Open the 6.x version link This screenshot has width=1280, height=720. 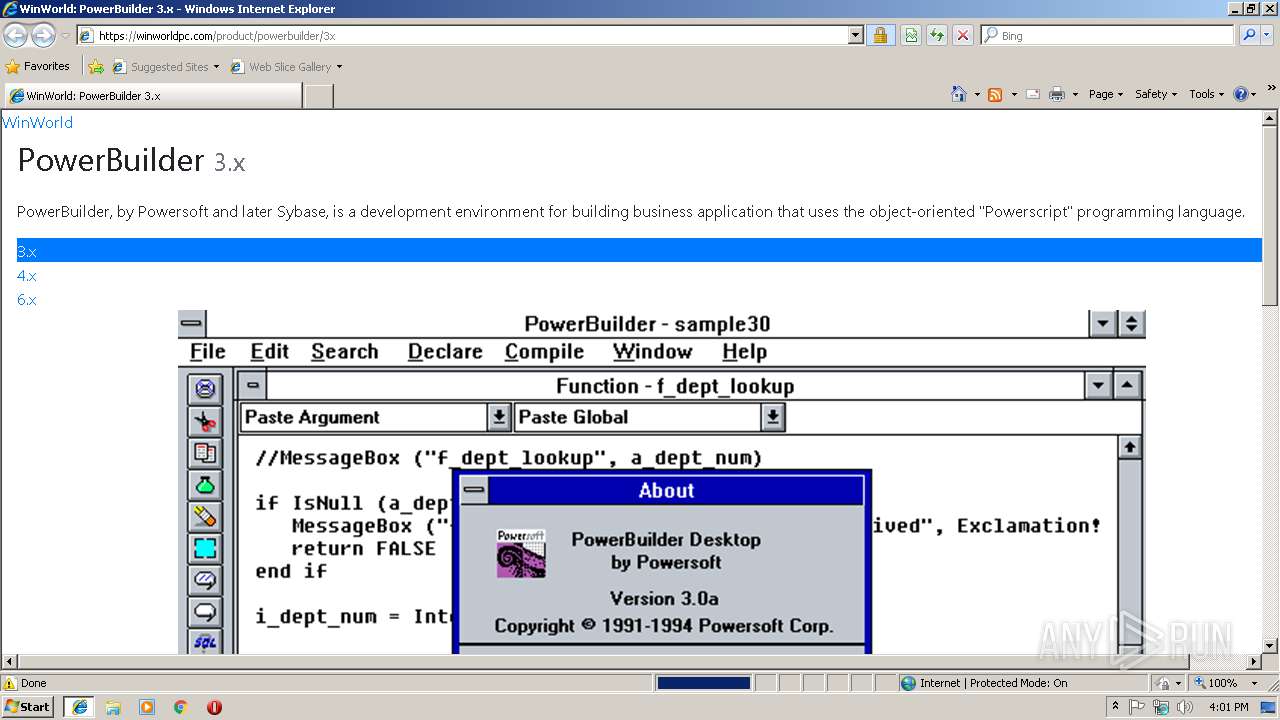point(26,300)
